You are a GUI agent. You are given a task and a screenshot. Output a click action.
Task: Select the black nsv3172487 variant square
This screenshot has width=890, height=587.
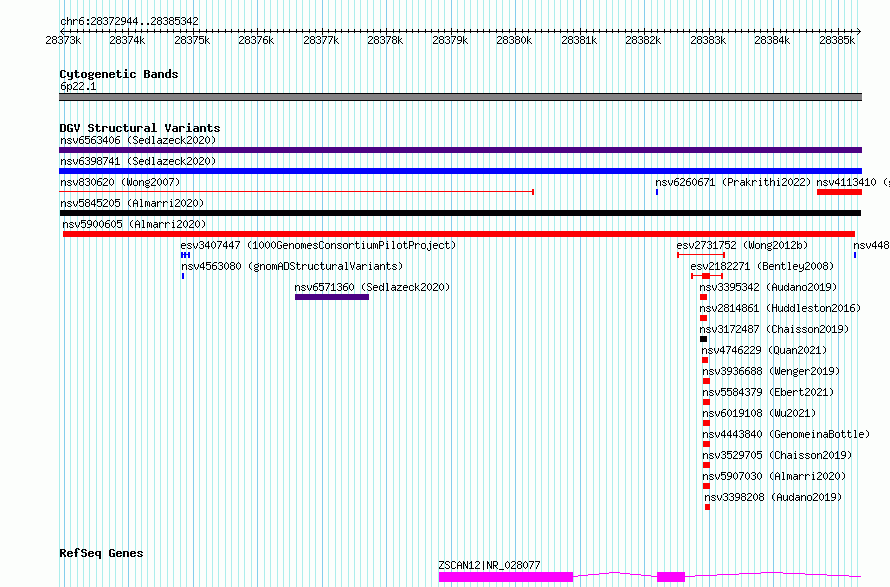coord(703,339)
